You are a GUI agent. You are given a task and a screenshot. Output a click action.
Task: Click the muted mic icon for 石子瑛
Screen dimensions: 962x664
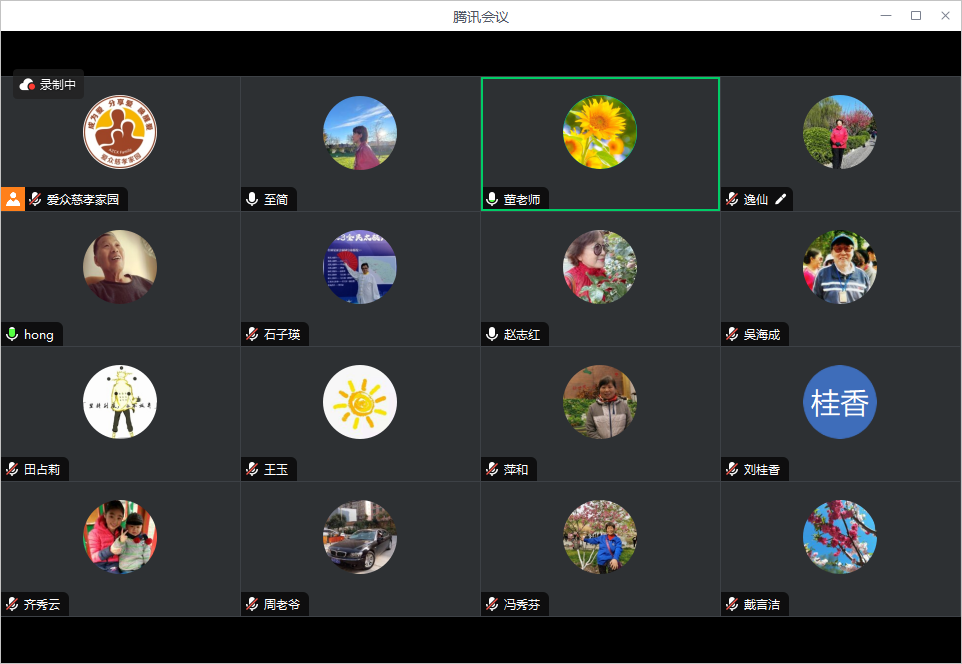(252, 334)
